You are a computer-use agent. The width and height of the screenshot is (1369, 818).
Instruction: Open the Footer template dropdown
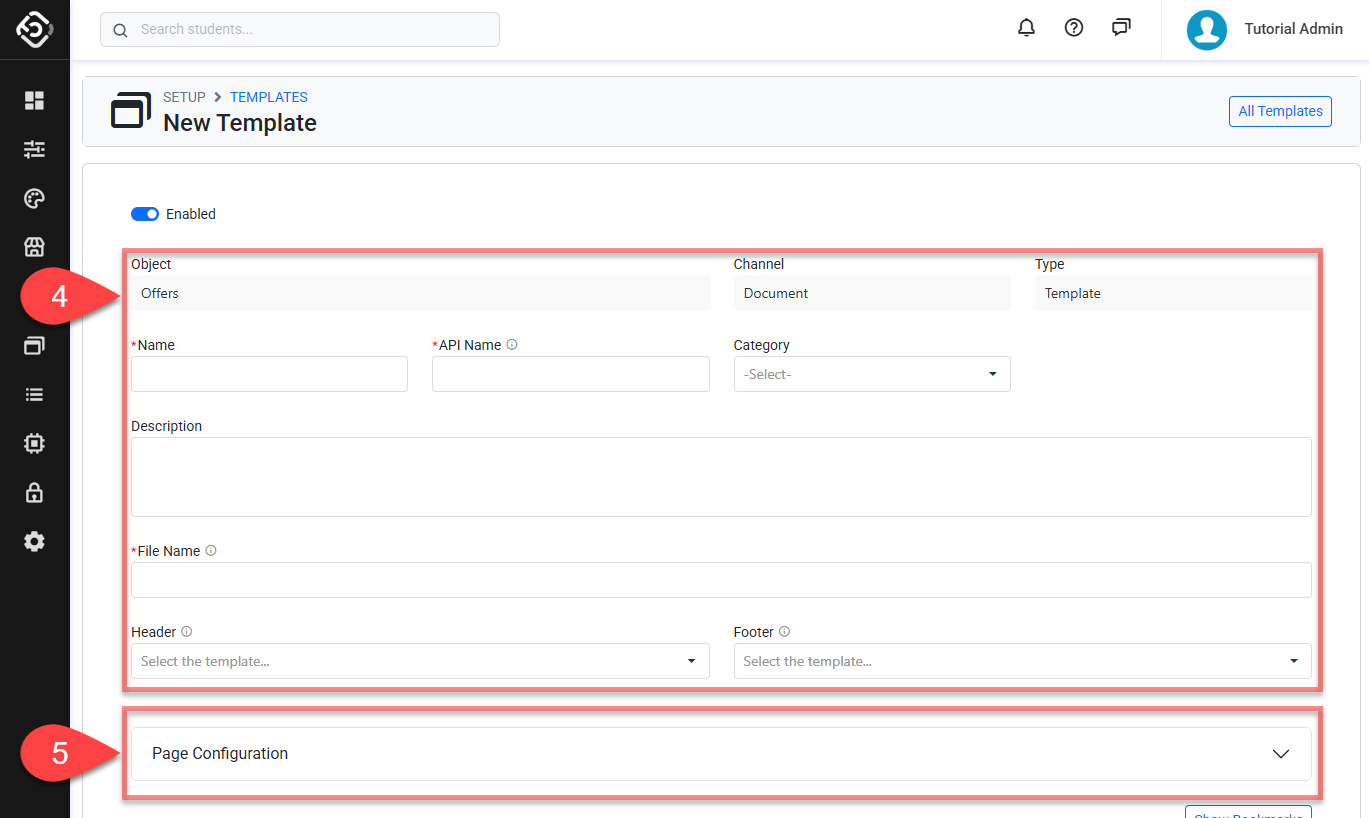[x=1022, y=661]
